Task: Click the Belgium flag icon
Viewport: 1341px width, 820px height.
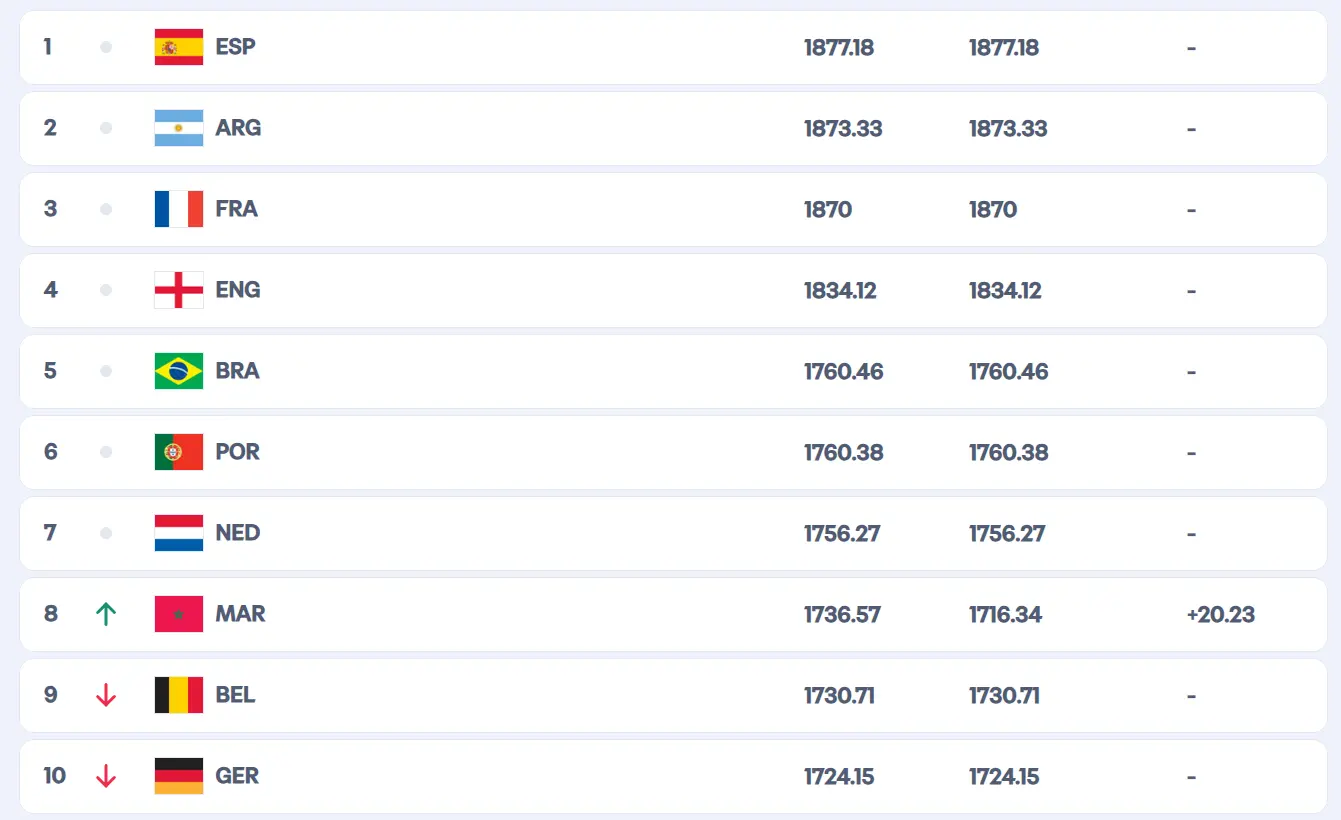Action: click(179, 695)
